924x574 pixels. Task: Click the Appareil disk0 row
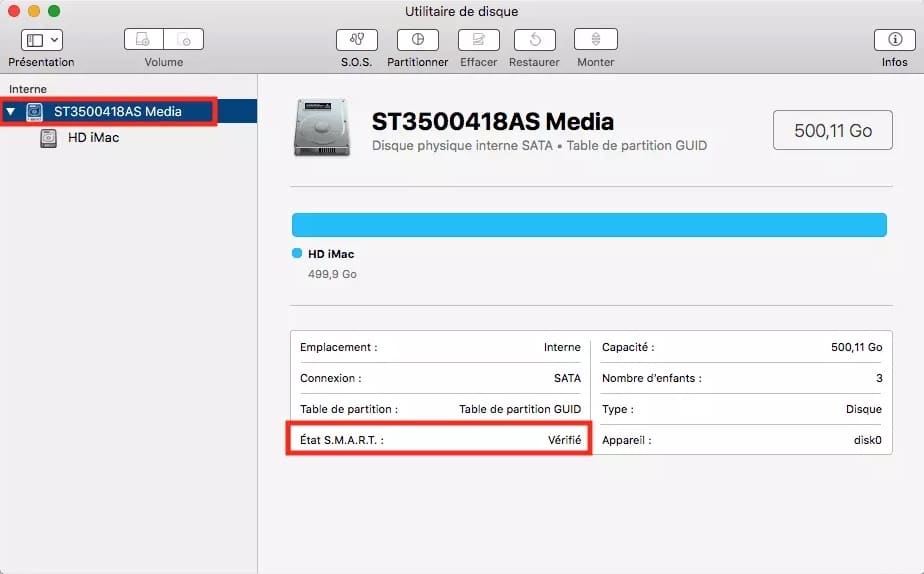tap(741, 440)
